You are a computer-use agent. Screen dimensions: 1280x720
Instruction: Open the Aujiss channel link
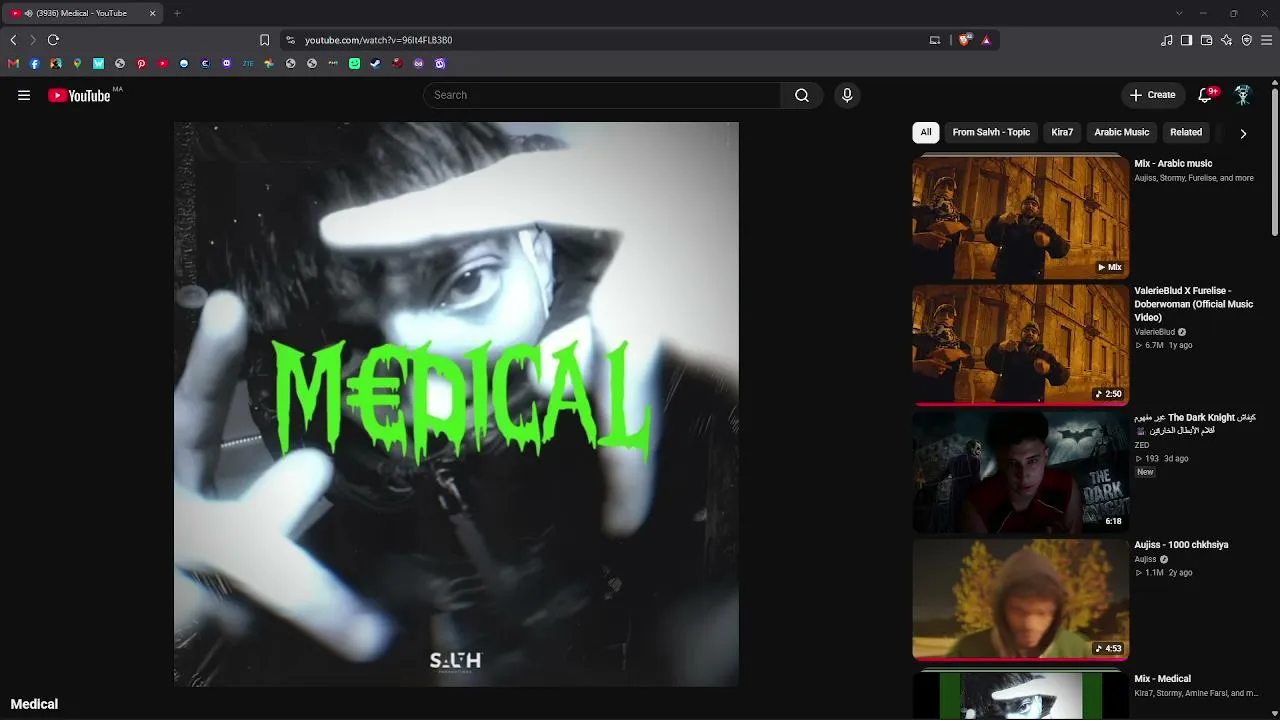coord(1145,559)
